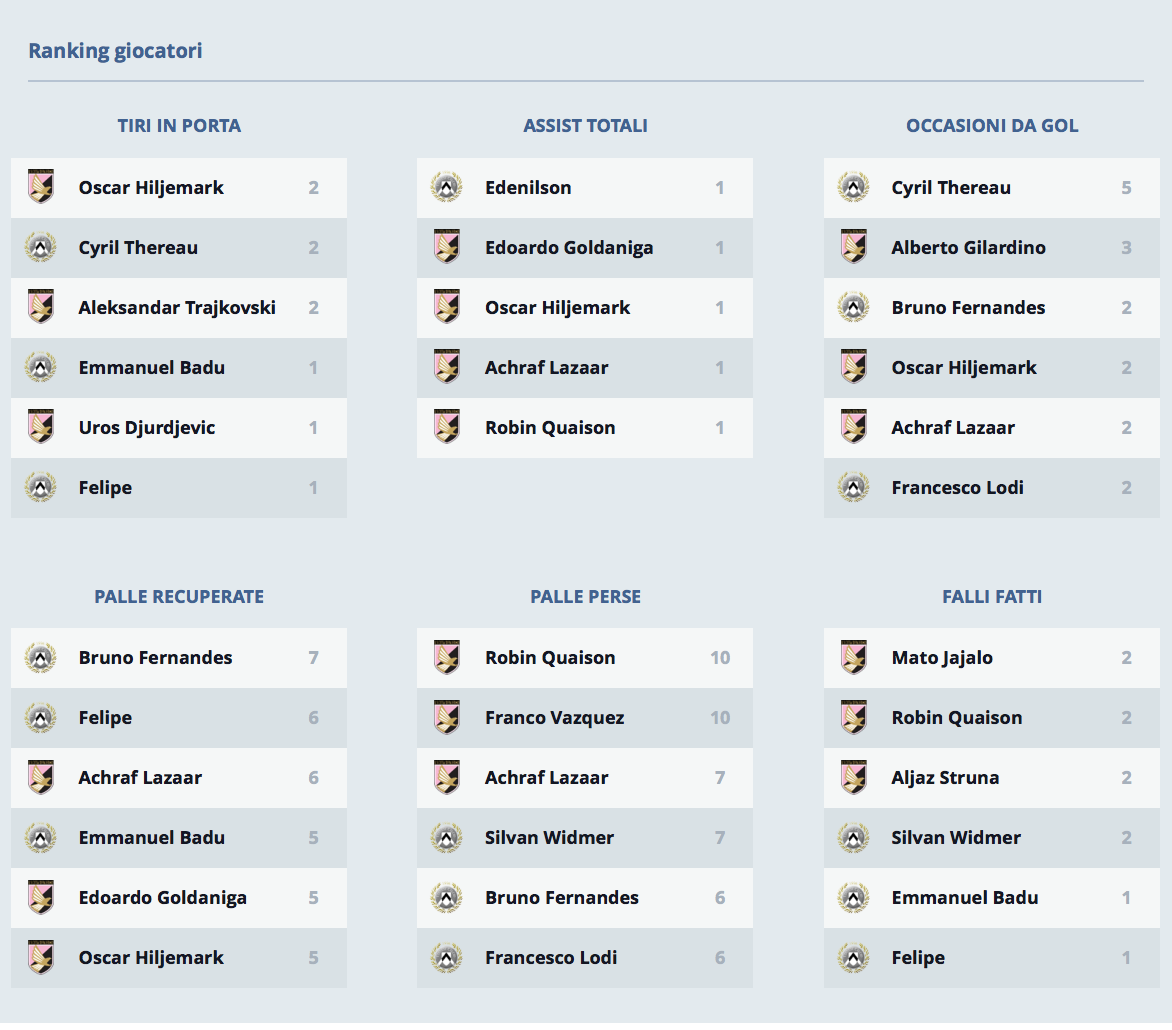Click Udinese crest next to Francesco Lodi in Palle Perse
1172x1030 pixels.
click(447, 957)
